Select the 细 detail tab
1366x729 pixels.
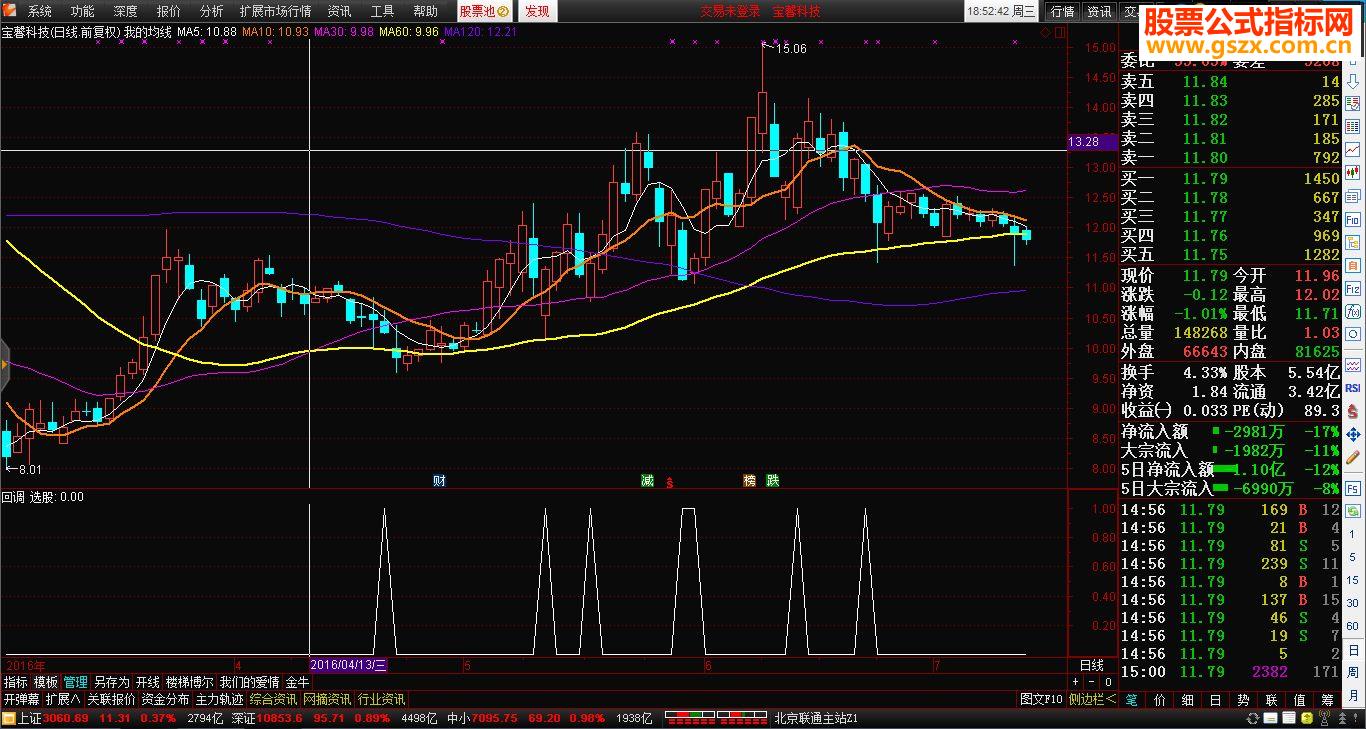[x=1187, y=699]
